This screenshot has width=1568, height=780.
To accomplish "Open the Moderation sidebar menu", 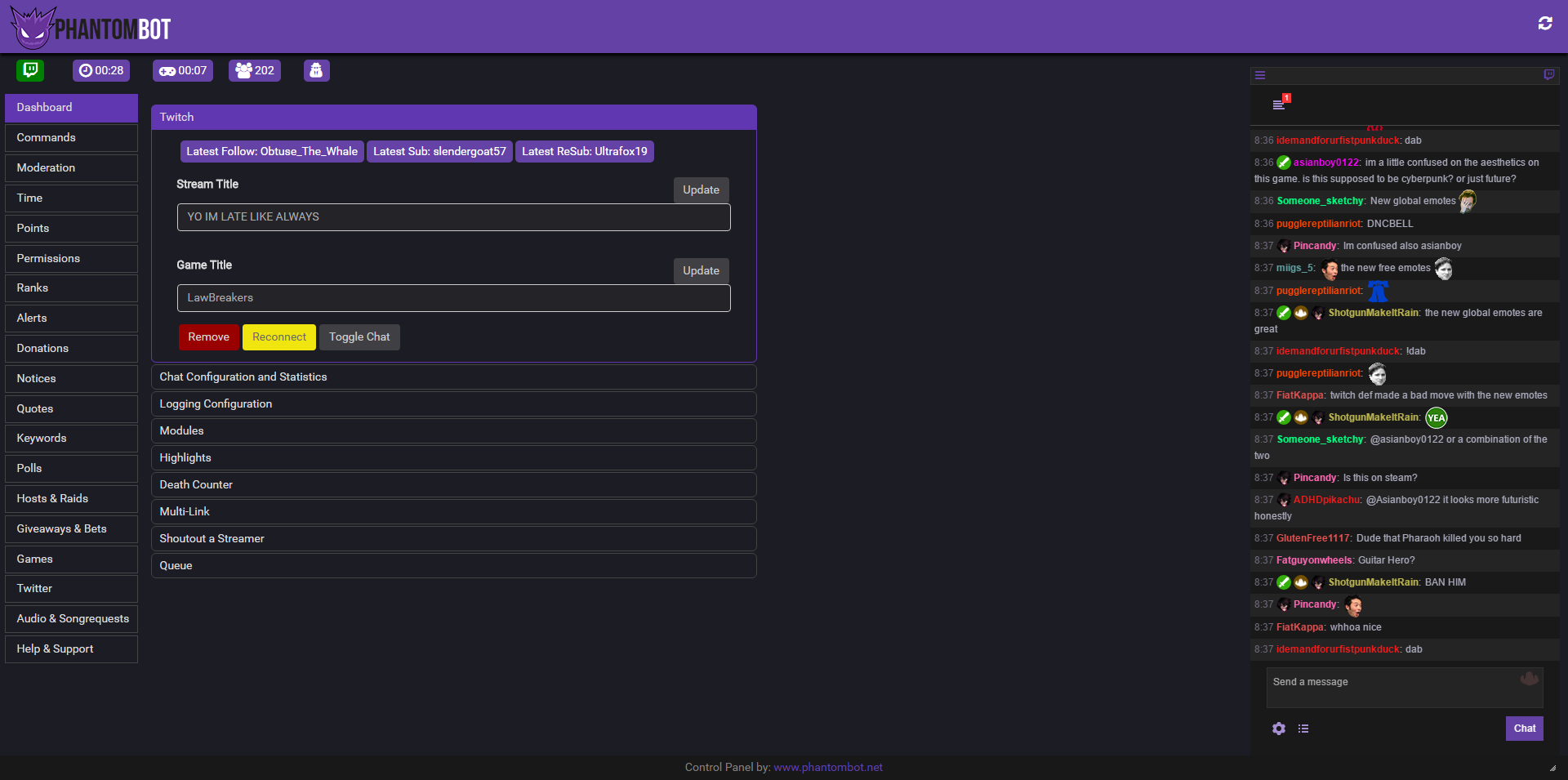I will (x=71, y=168).
